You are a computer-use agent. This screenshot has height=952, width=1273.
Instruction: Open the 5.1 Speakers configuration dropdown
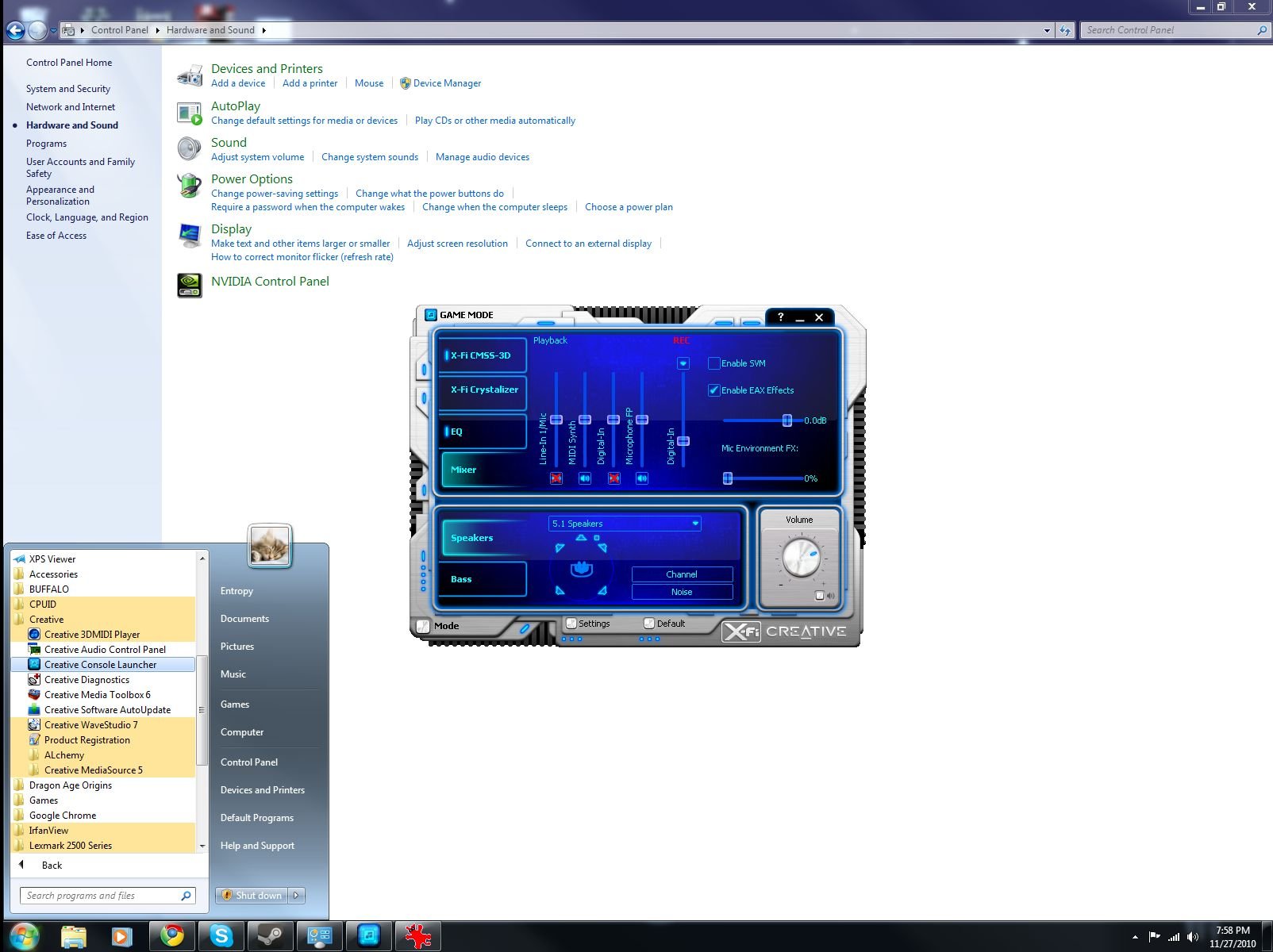click(625, 524)
